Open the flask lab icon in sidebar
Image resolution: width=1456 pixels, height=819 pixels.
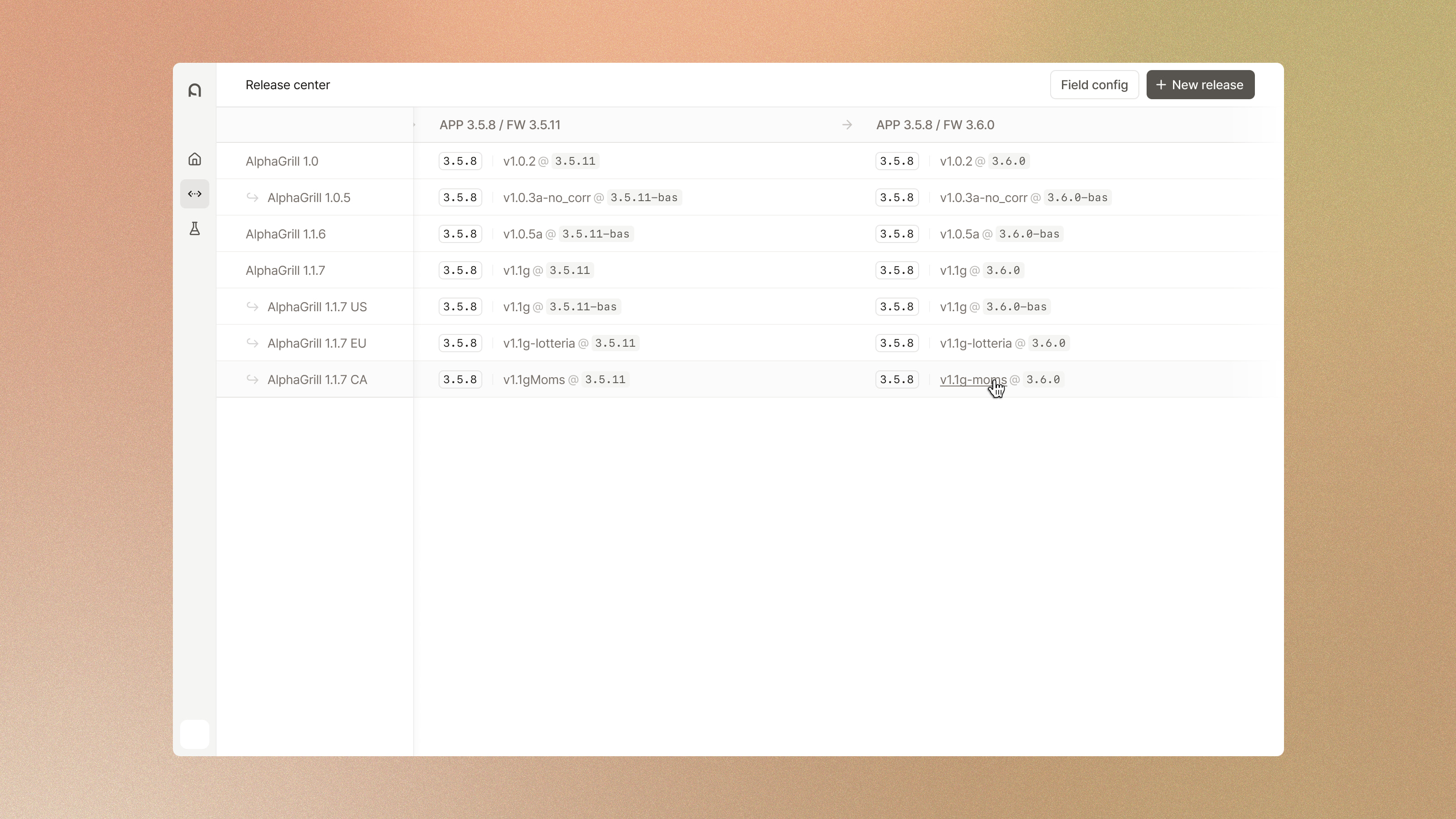click(194, 228)
